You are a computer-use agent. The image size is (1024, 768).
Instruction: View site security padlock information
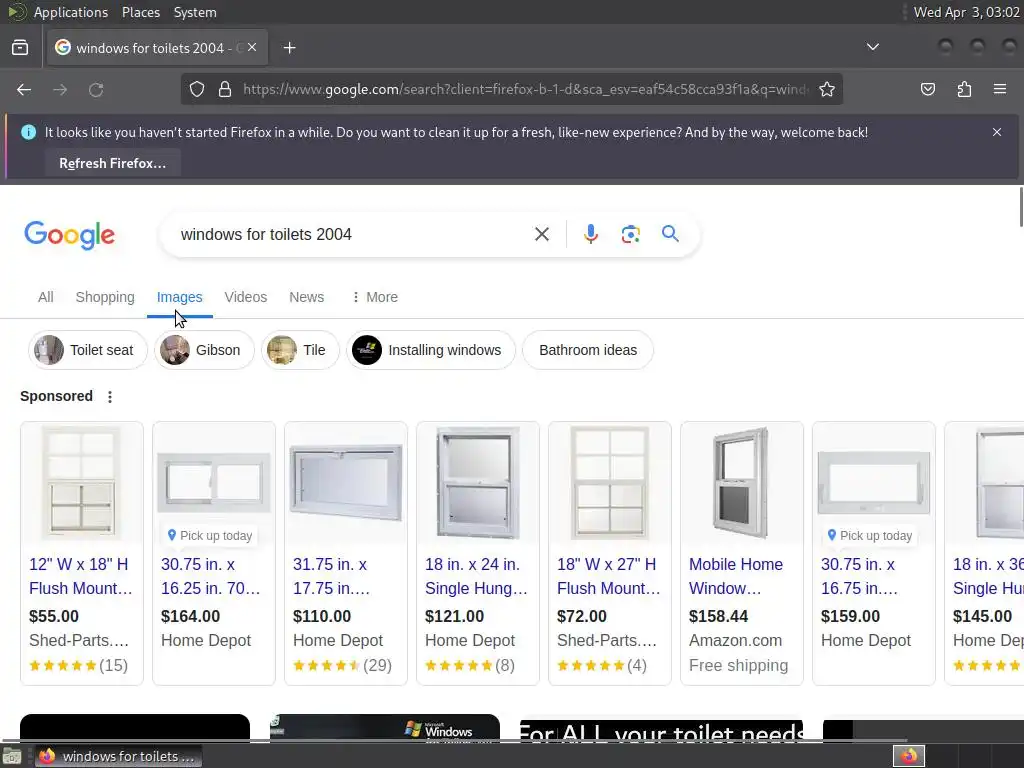[225, 89]
